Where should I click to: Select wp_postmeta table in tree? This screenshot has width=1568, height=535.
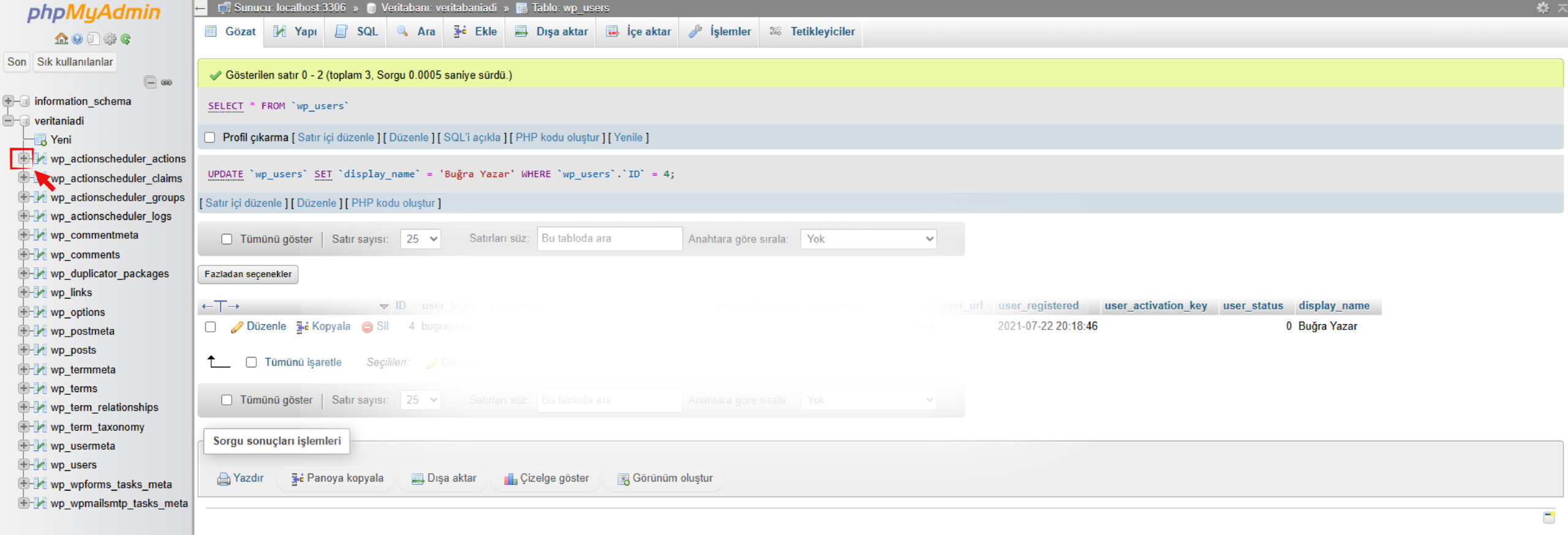pyautogui.click(x=82, y=331)
